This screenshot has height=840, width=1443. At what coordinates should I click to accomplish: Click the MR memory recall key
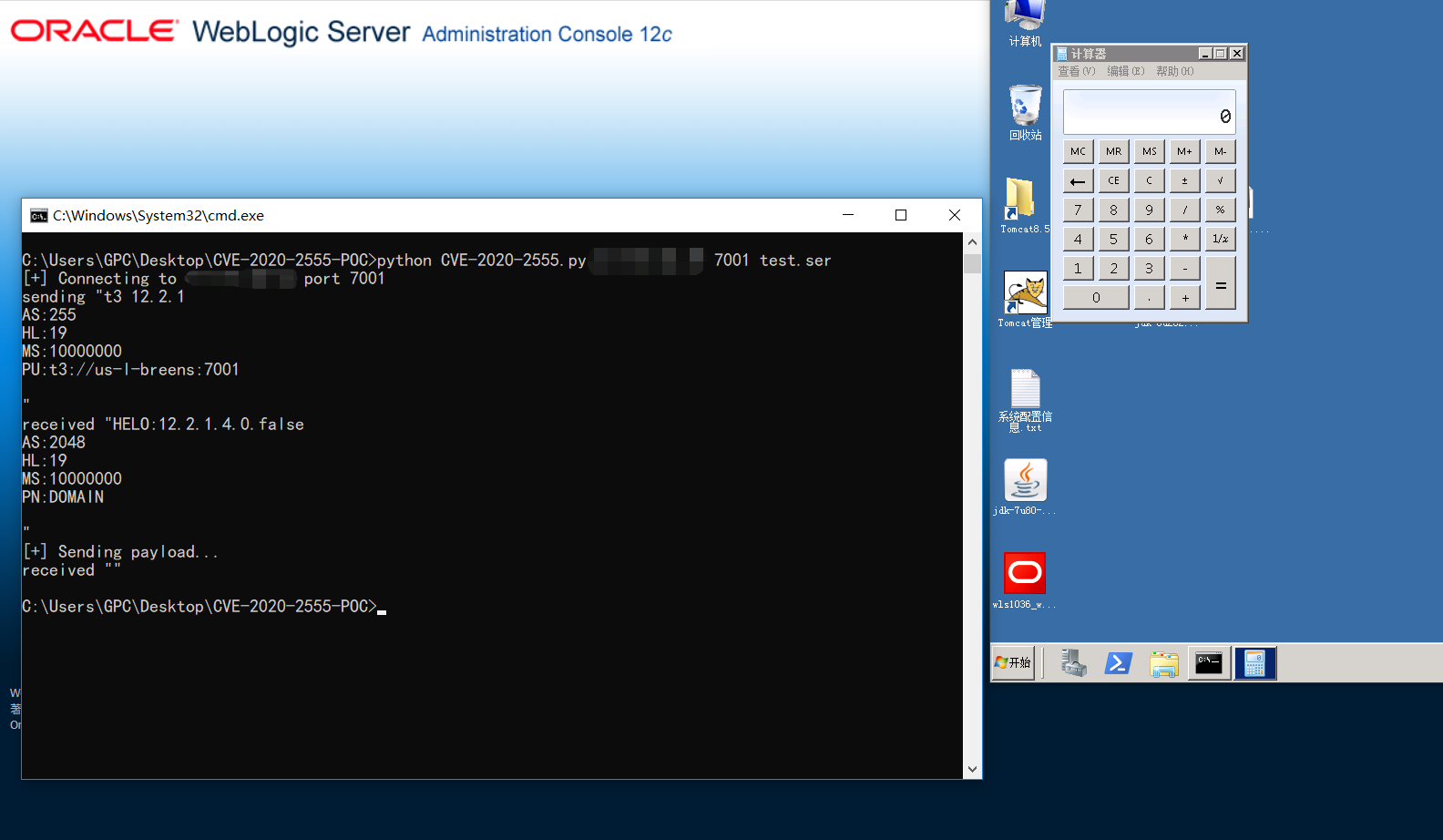(1113, 151)
